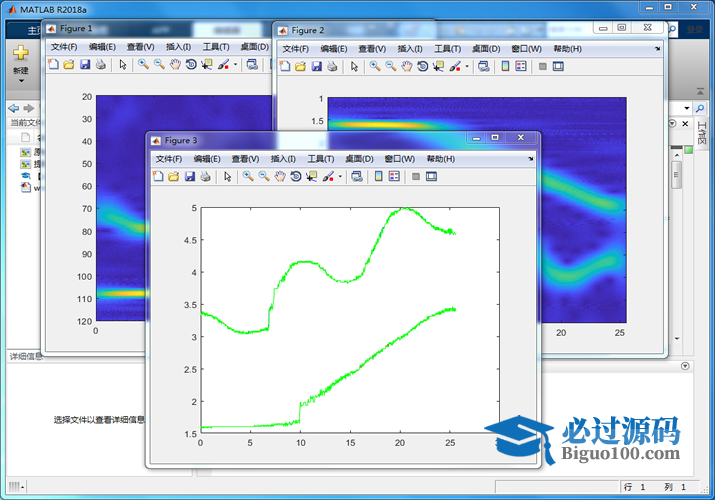Toggle Insert Colorbar in Figure 3 toolbar
This screenshot has height=500, width=715.
point(379,177)
